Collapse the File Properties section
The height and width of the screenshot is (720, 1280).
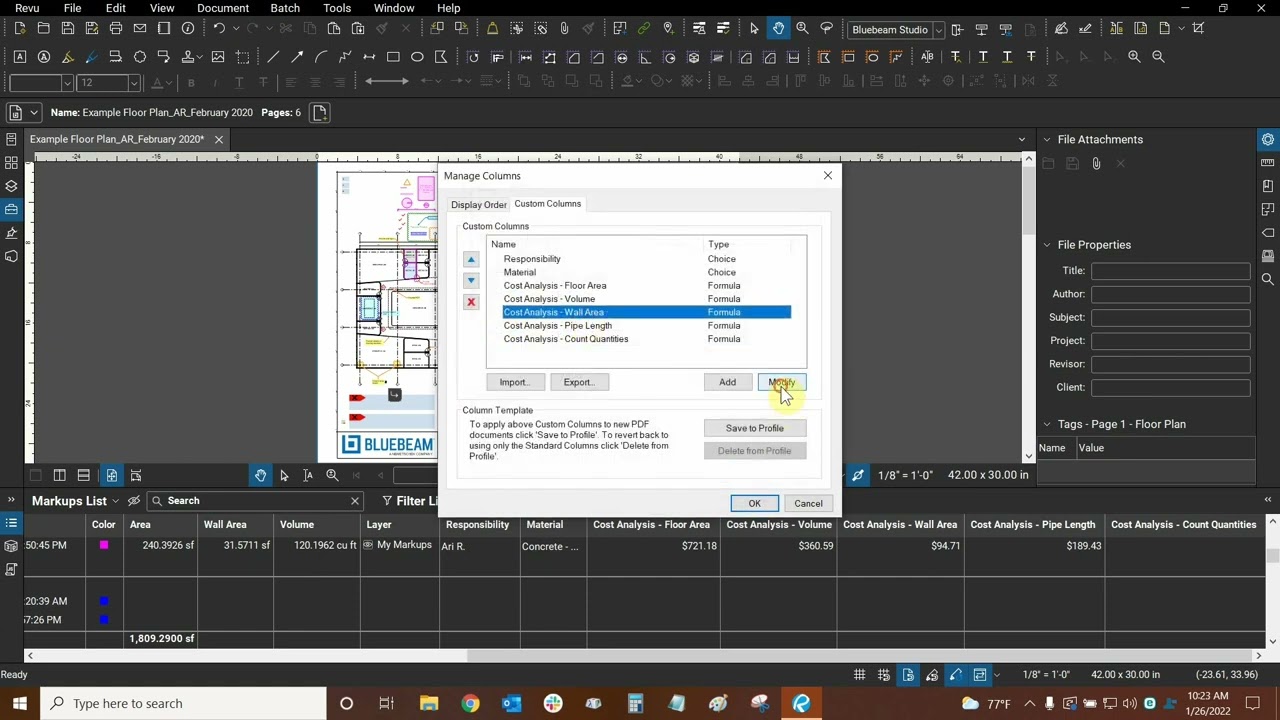pyautogui.click(x=1047, y=245)
